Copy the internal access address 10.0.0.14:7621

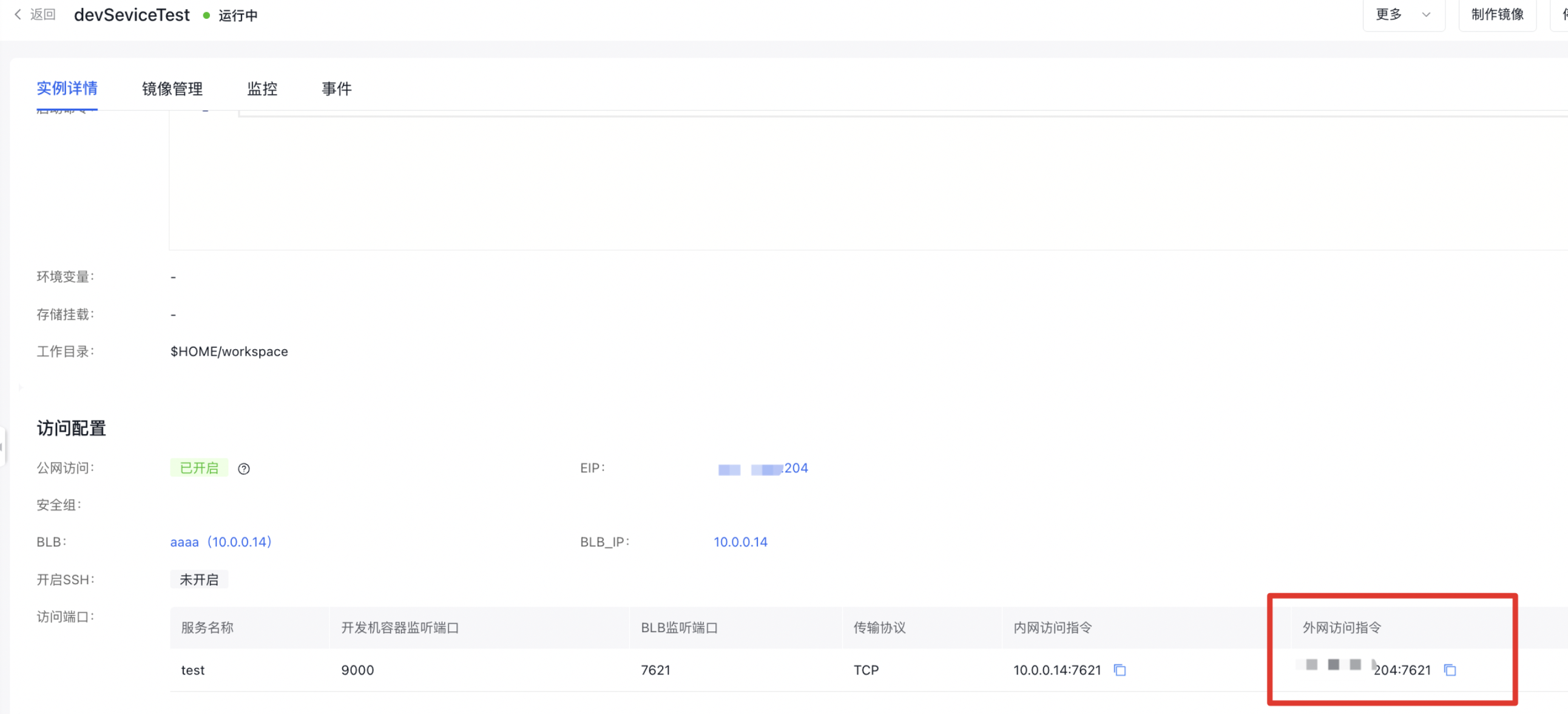(1120, 670)
